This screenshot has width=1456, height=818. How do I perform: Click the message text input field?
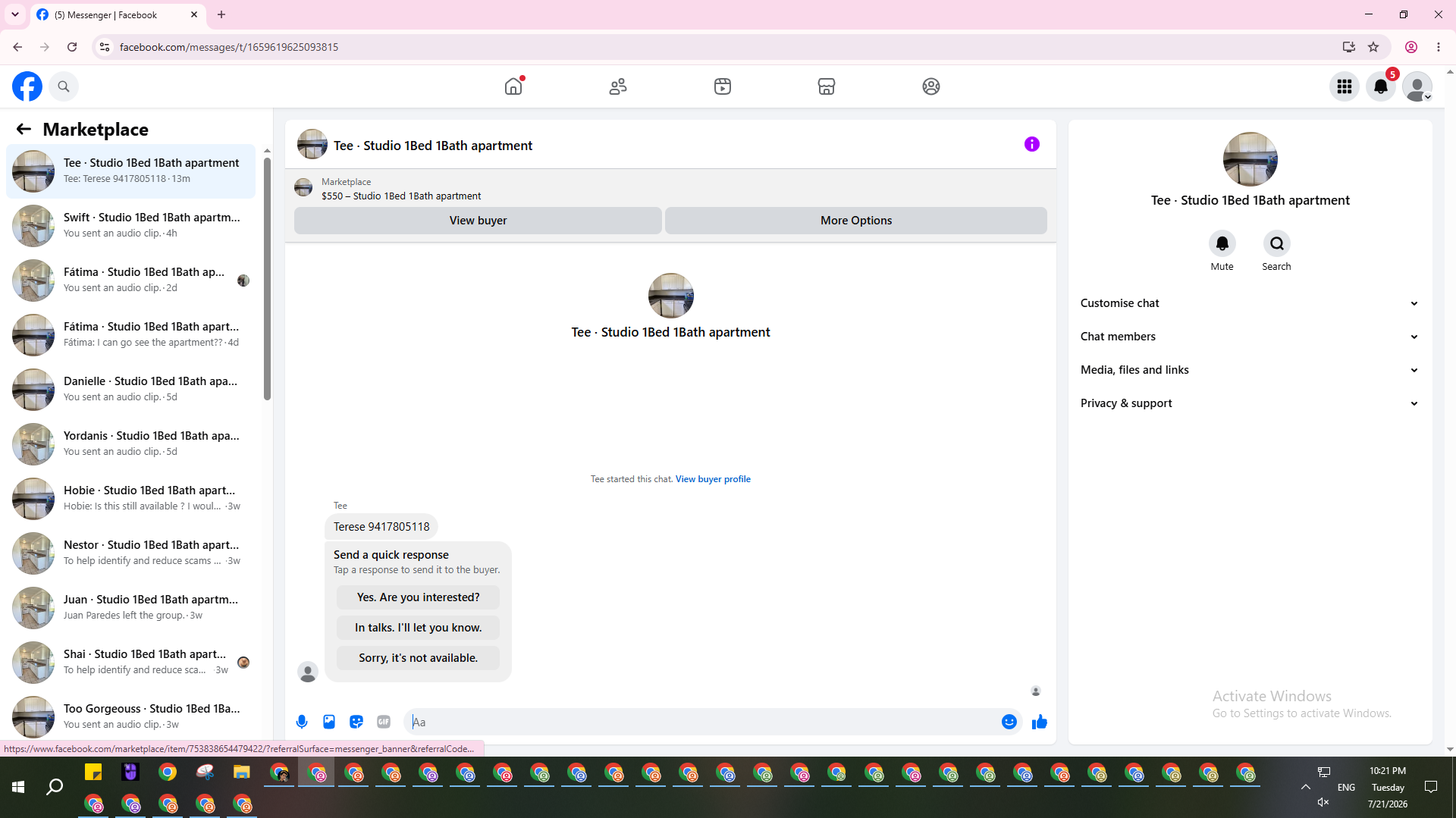click(x=704, y=722)
